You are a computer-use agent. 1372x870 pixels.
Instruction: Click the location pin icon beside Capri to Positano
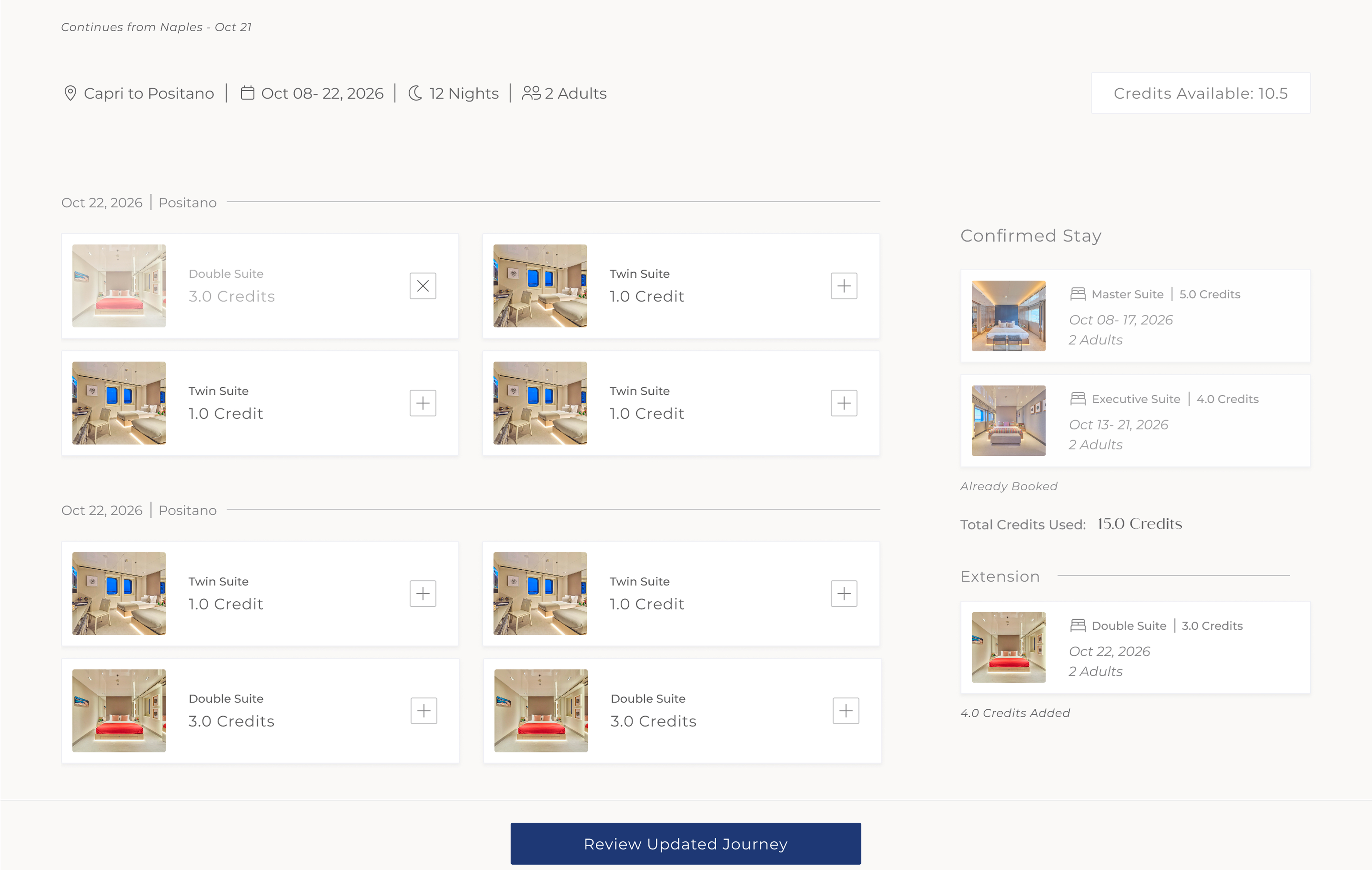pyautogui.click(x=70, y=93)
